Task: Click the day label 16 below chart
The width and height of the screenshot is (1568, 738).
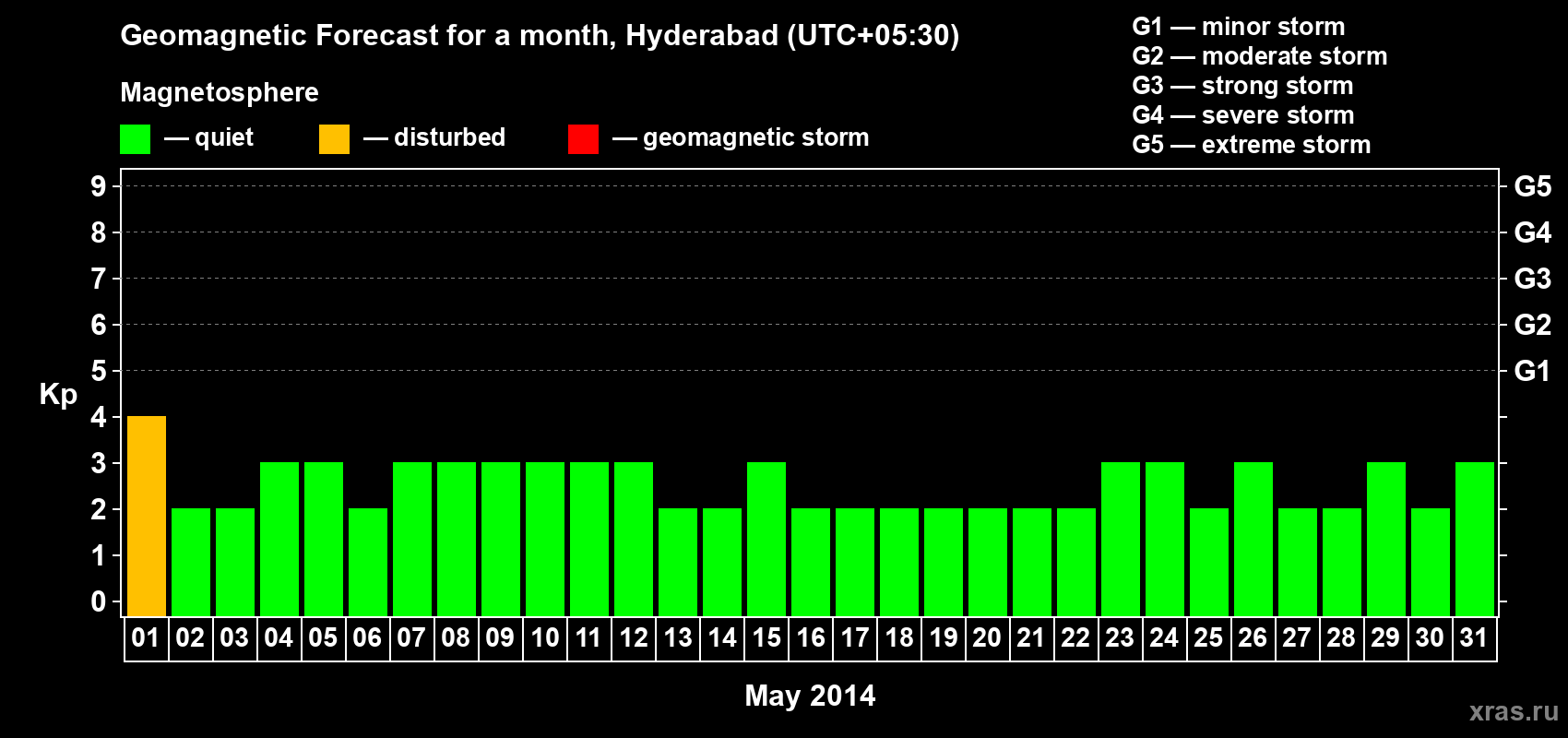Action: 811,637
